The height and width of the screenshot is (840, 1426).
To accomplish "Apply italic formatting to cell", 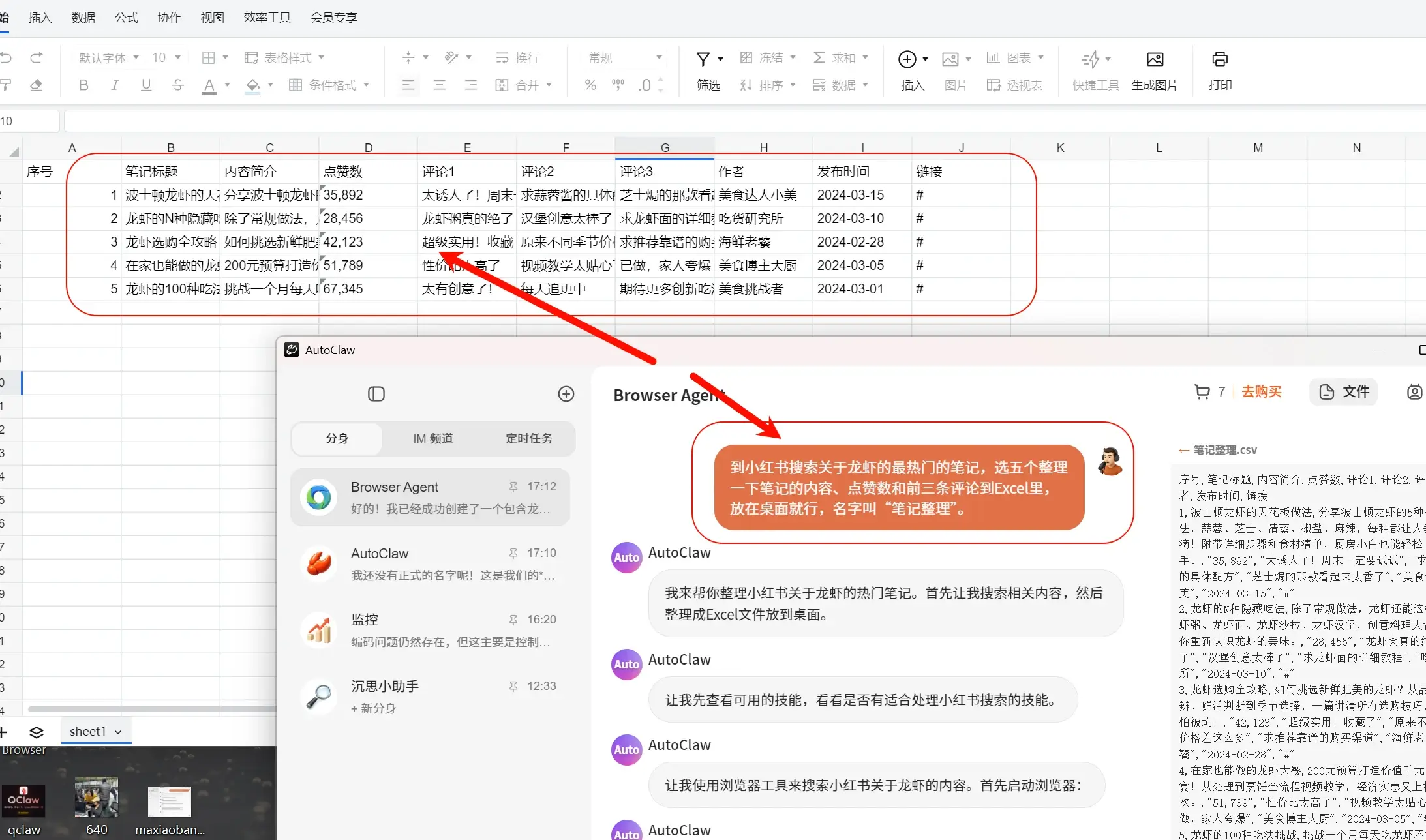I will click(x=115, y=85).
